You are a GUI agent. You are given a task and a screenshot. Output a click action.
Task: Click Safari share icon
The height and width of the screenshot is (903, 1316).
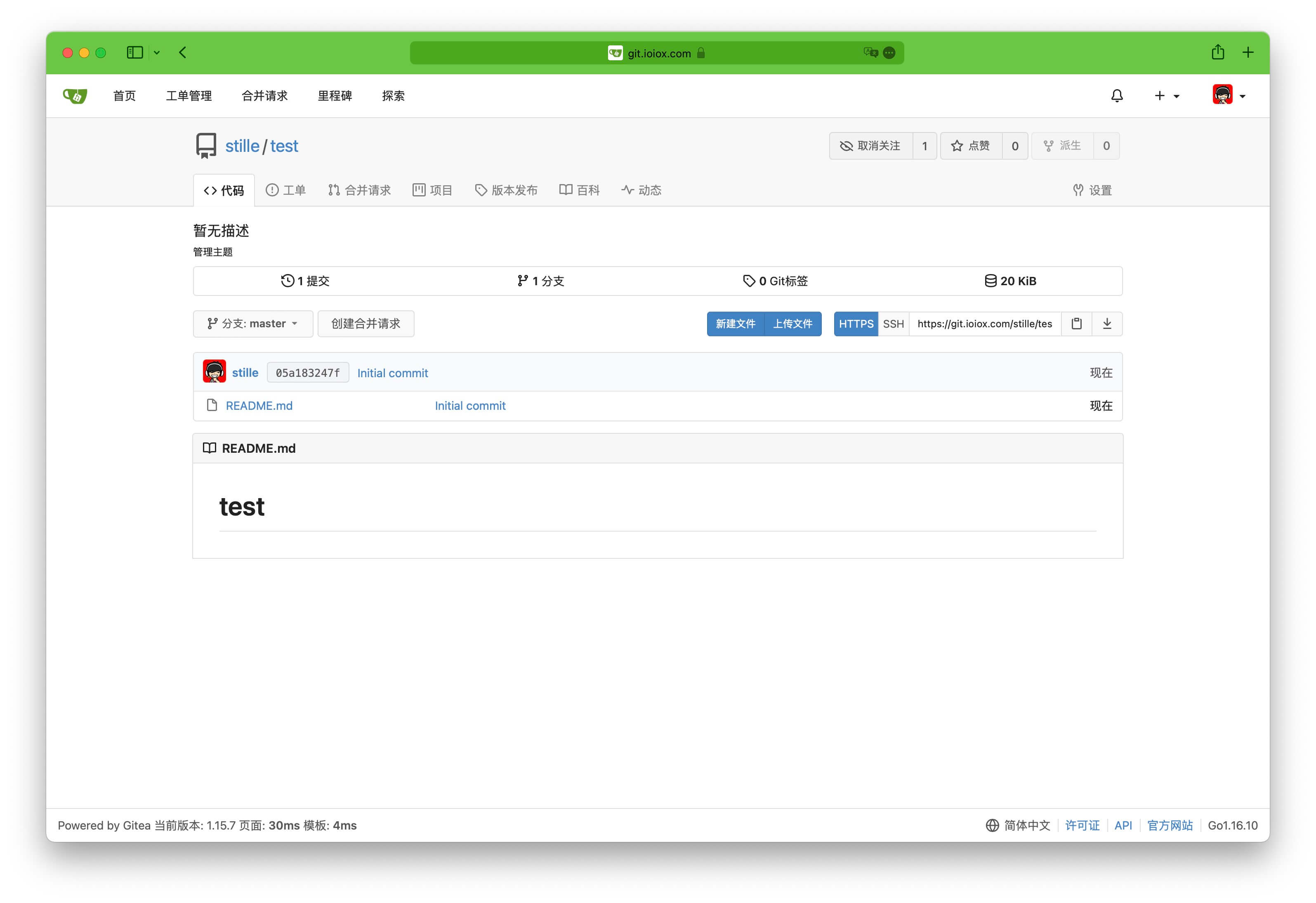tap(1217, 53)
